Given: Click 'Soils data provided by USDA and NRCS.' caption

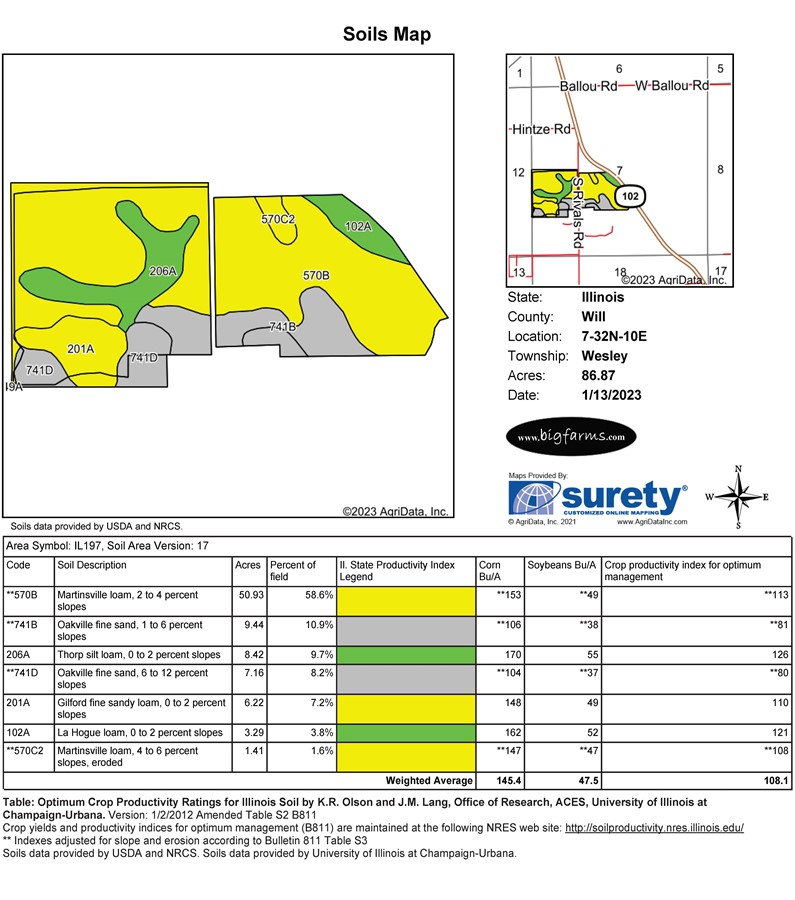Looking at the screenshot, I should tap(96, 526).
